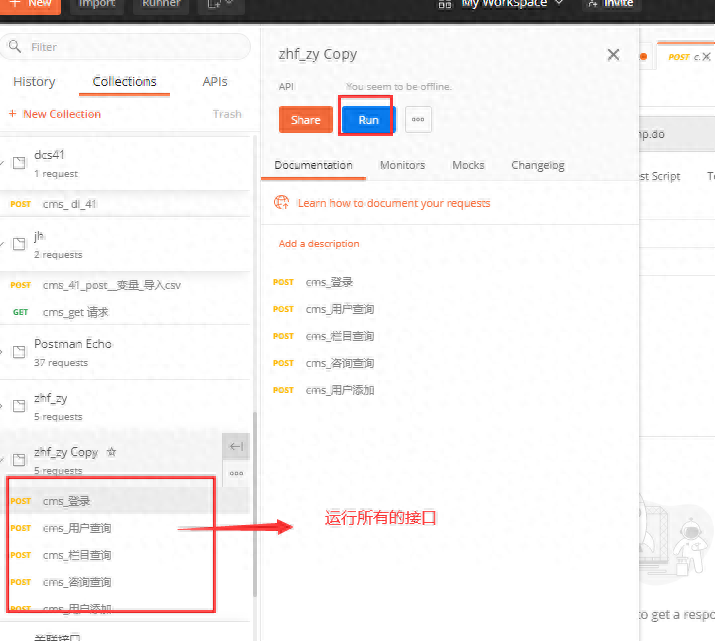Click New Collection link
This screenshot has width=715, height=641.
[x=55, y=114]
